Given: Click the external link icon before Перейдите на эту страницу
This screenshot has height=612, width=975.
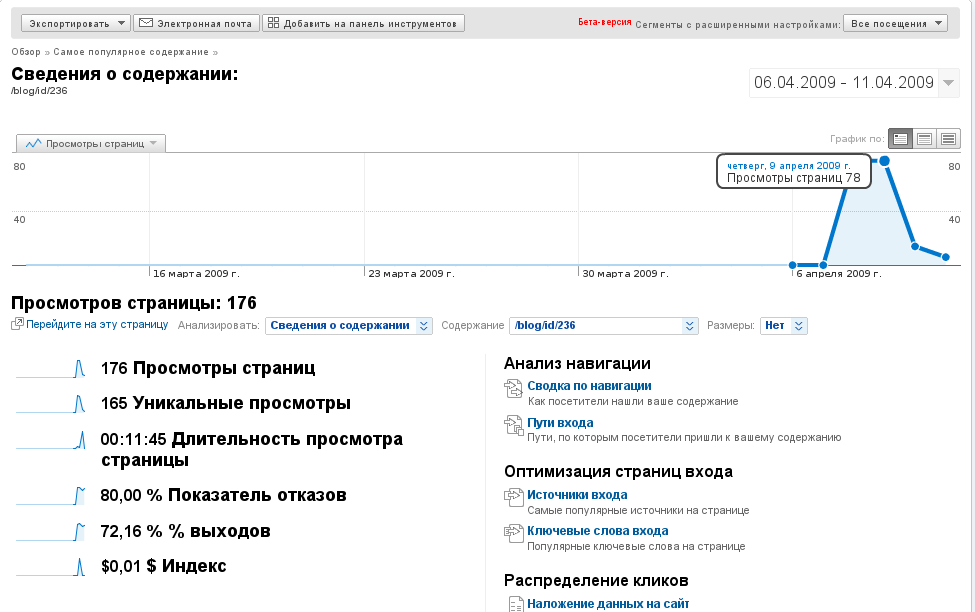Looking at the screenshot, I should [x=17, y=325].
